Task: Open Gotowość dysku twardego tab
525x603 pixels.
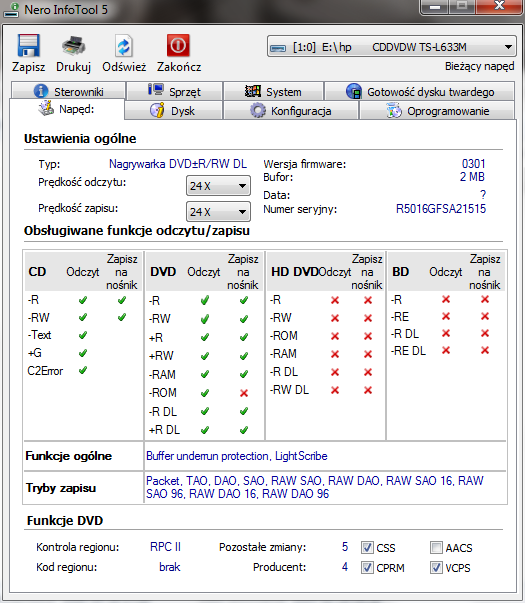Action: pyautogui.click(x=420, y=91)
